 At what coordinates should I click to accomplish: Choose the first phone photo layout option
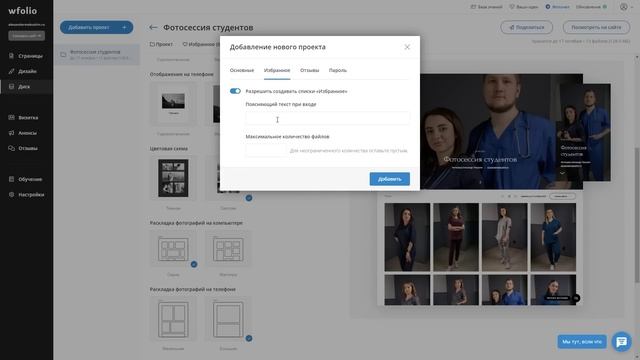point(173,319)
